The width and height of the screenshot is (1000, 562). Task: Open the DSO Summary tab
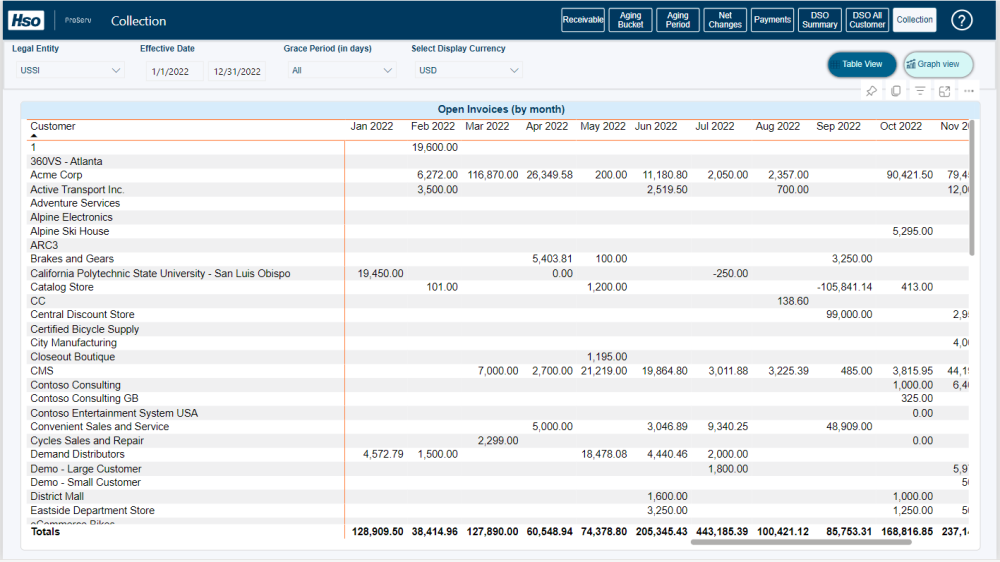[x=820, y=20]
